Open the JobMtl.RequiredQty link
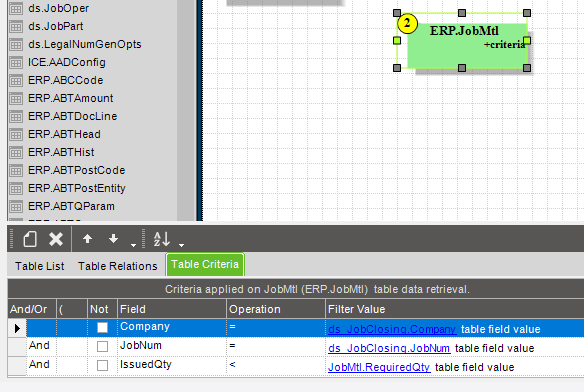 [x=379, y=367]
